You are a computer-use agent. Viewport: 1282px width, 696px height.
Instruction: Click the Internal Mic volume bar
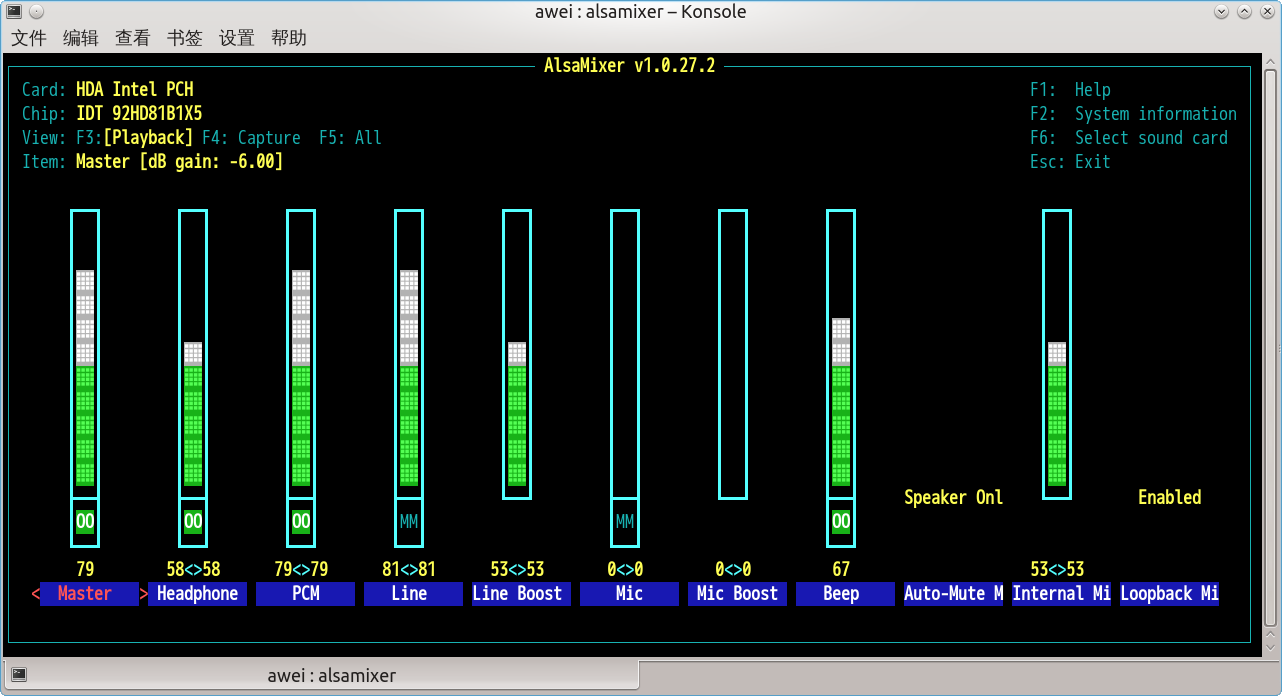tap(1057, 354)
